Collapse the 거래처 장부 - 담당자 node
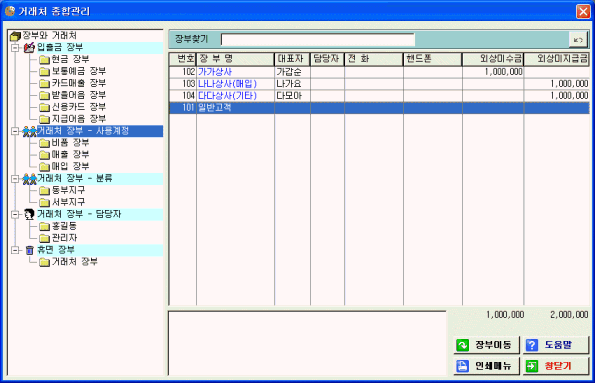This screenshot has height=383, width=595. [15, 214]
